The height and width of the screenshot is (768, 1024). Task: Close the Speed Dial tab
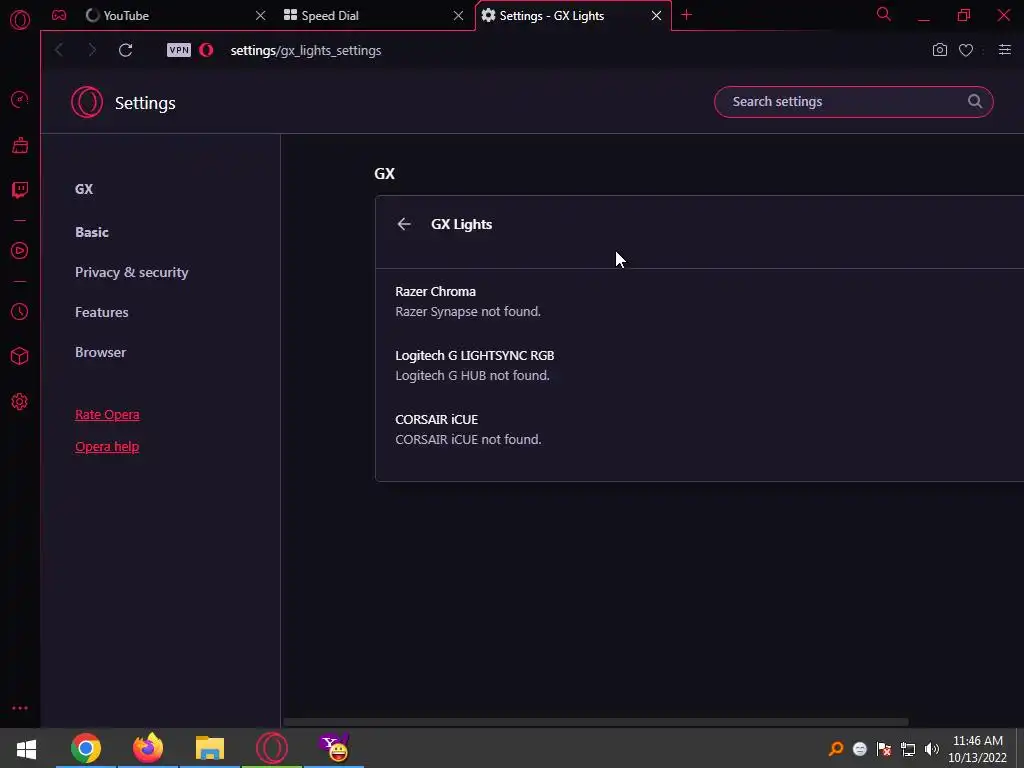click(x=458, y=16)
